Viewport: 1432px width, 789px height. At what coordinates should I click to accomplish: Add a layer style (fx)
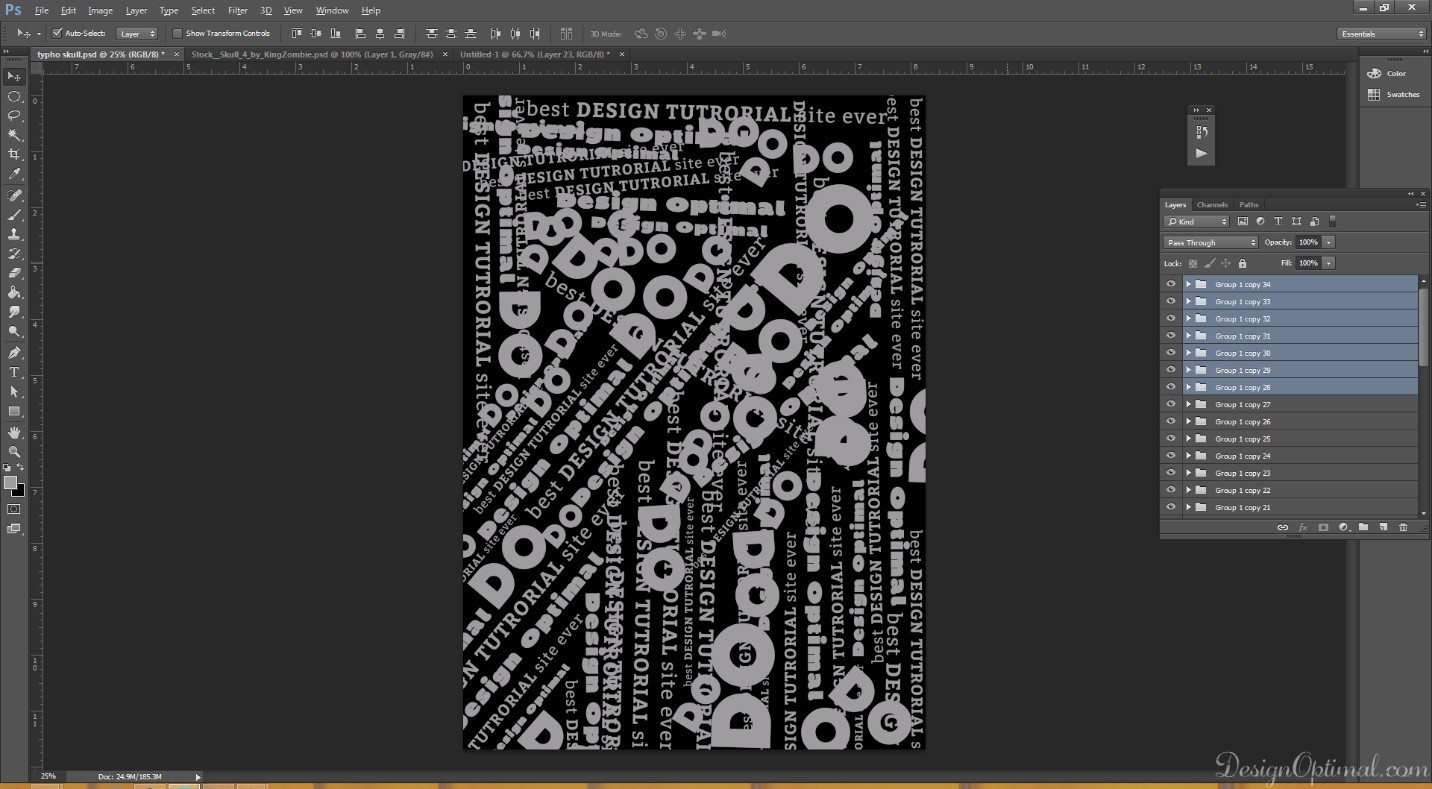click(x=1302, y=527)
